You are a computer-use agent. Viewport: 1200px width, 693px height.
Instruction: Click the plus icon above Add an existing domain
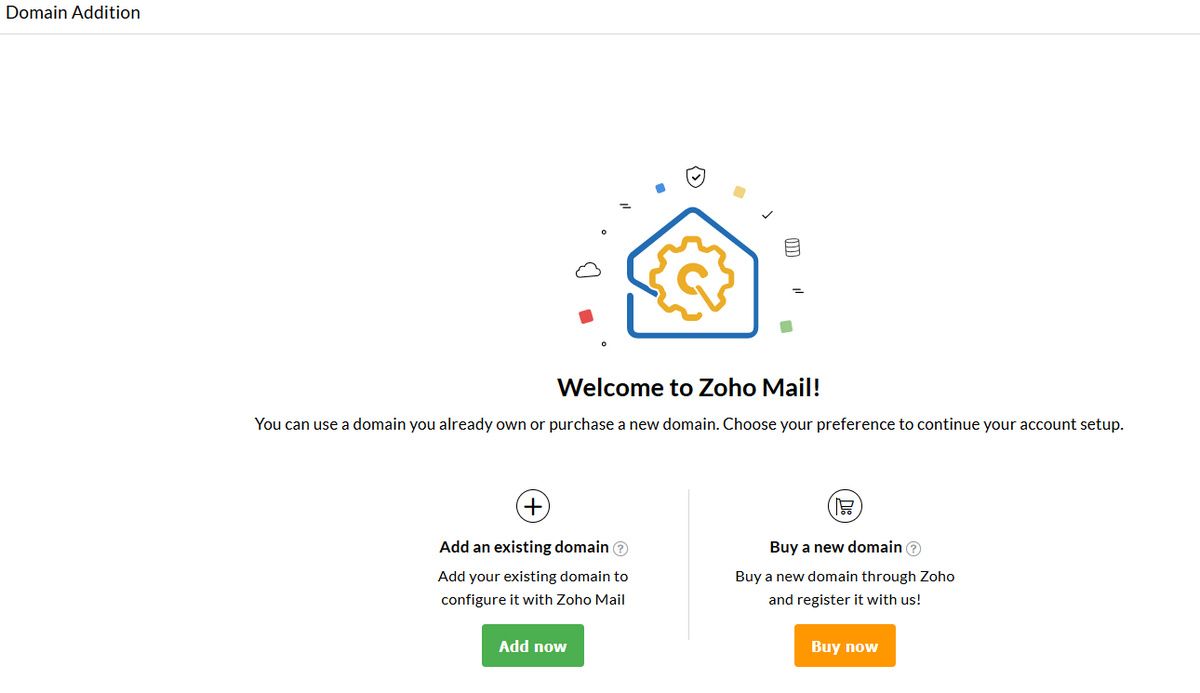coord(533,506)
